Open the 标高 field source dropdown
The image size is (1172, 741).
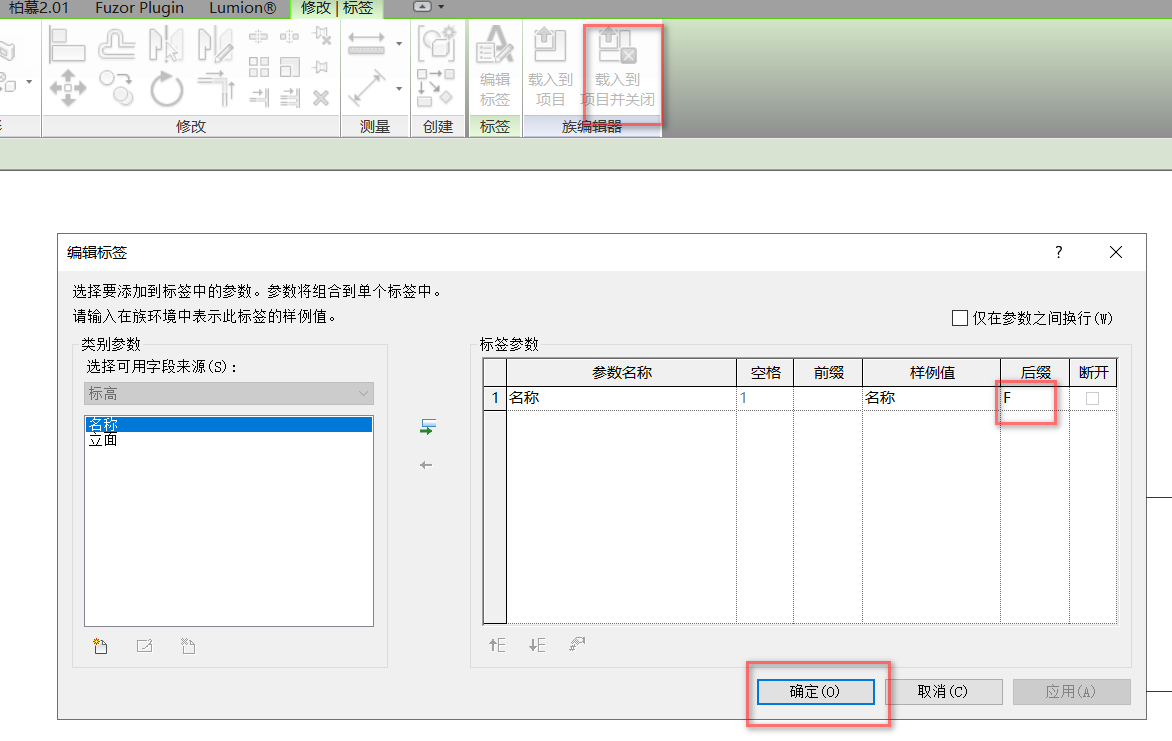pyautogui.click(x=229, y=393)
